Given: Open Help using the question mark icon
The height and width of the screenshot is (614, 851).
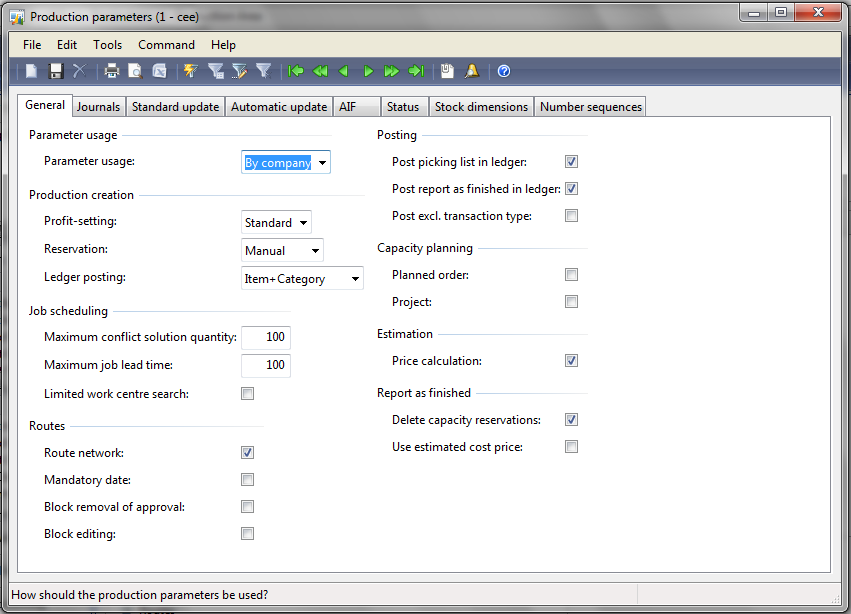Looking at the screenshot, I should pyautogui.click(x=502, y=71).
